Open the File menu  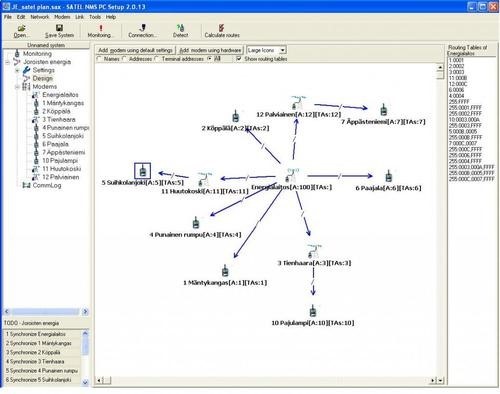pos(8,17)
